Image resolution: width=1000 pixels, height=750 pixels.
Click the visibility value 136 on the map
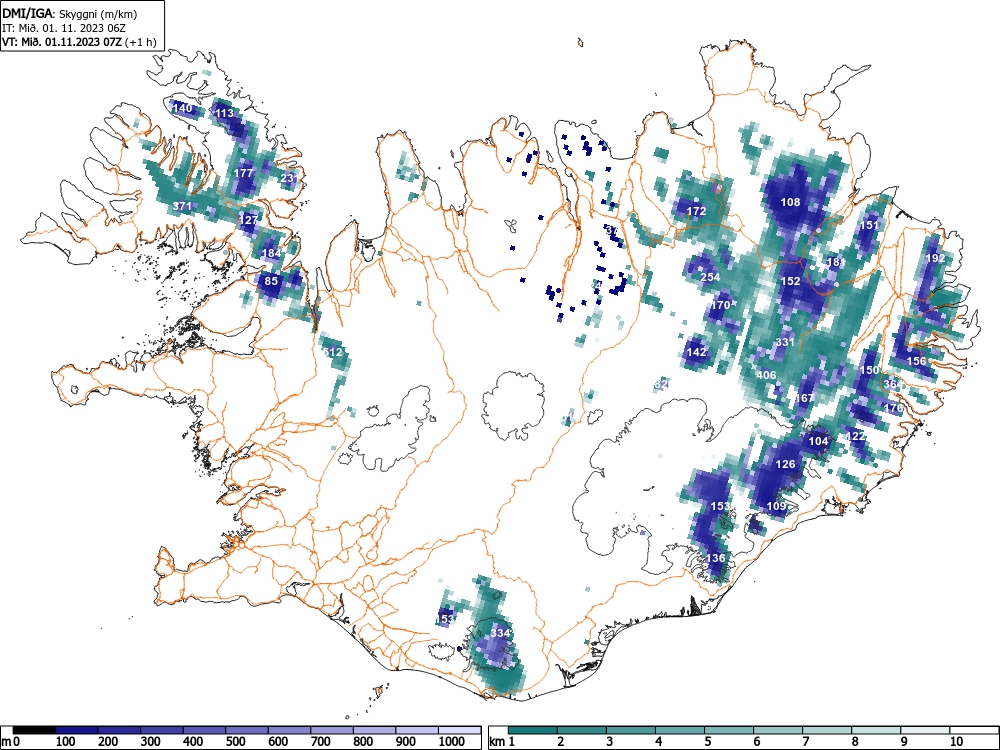(716, 558)
